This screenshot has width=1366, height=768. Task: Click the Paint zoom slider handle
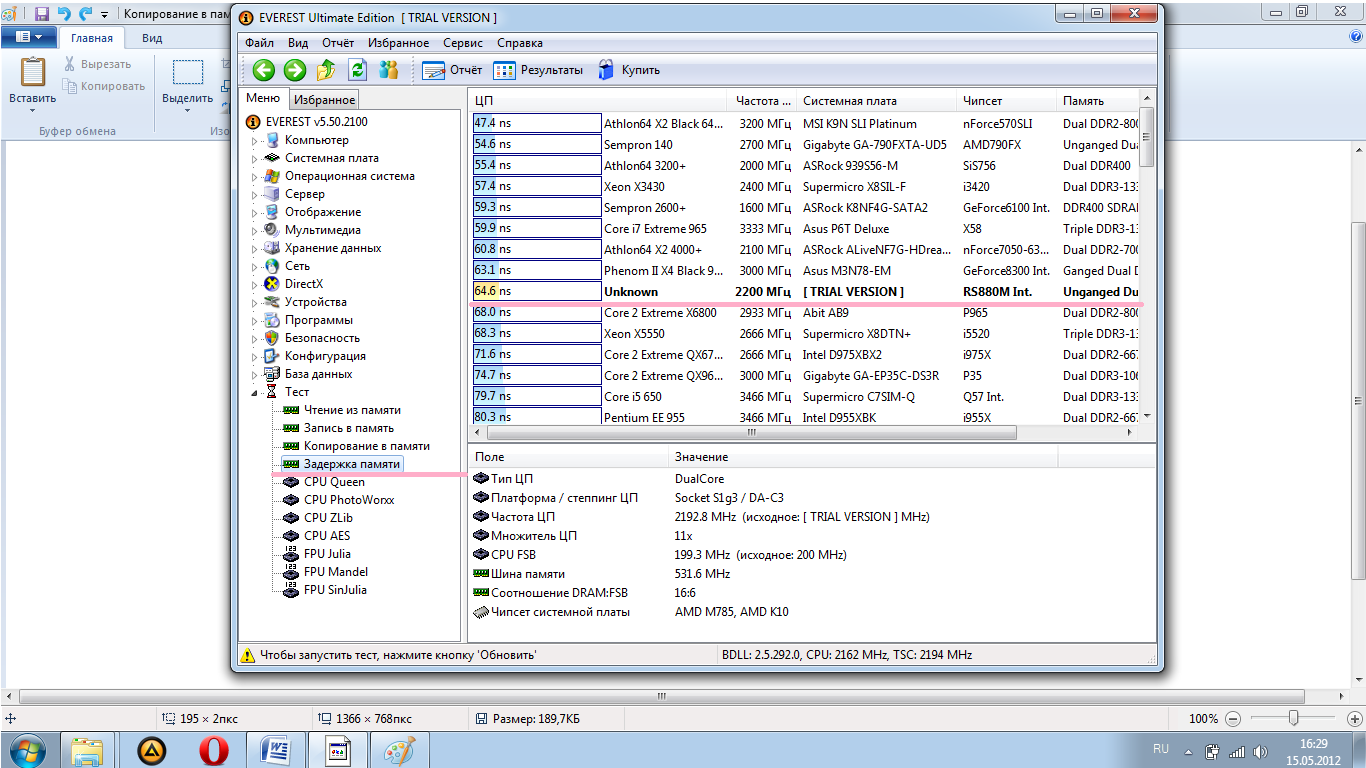point(1293,718)
